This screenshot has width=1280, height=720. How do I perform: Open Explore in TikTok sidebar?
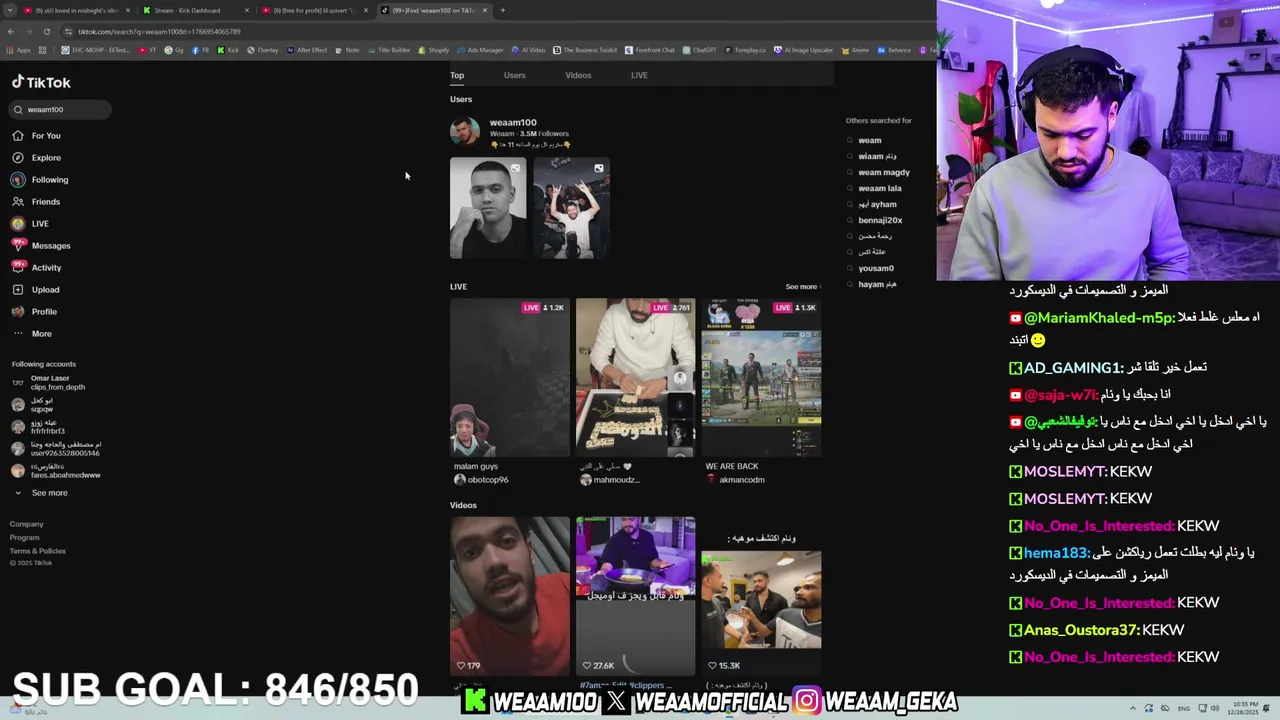37,158
